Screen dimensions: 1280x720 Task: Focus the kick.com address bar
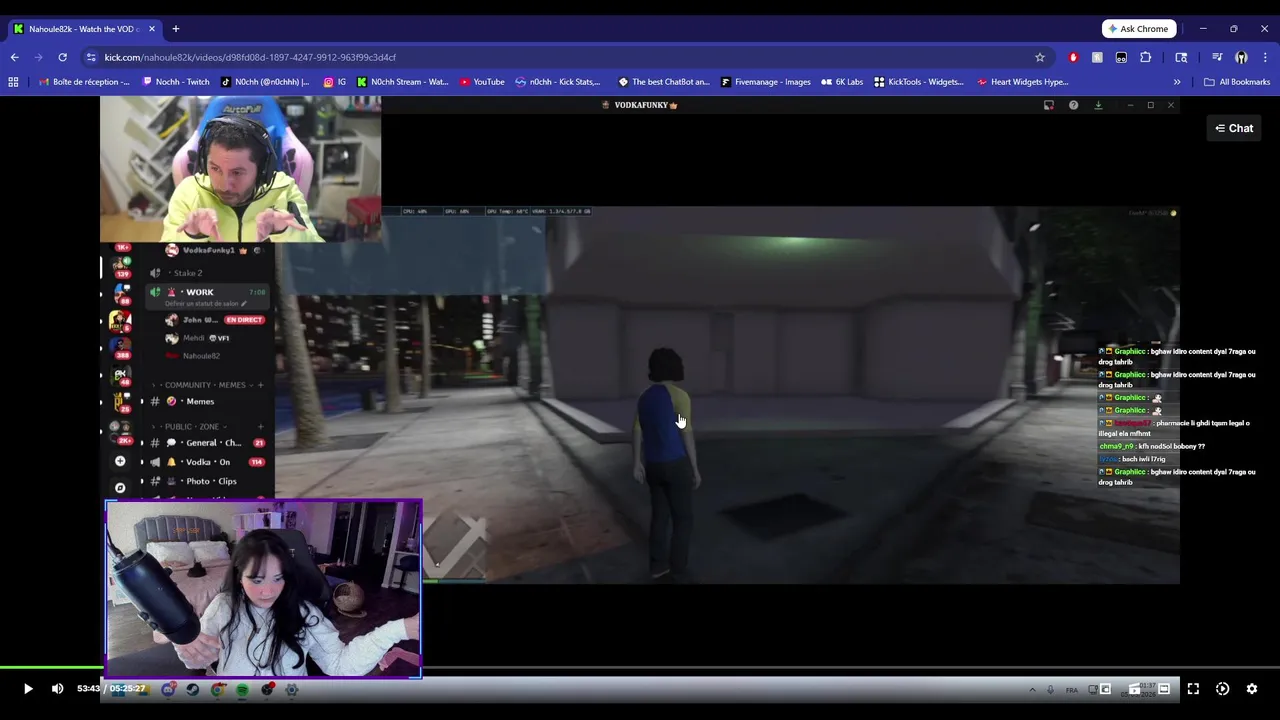coord(560,57)
